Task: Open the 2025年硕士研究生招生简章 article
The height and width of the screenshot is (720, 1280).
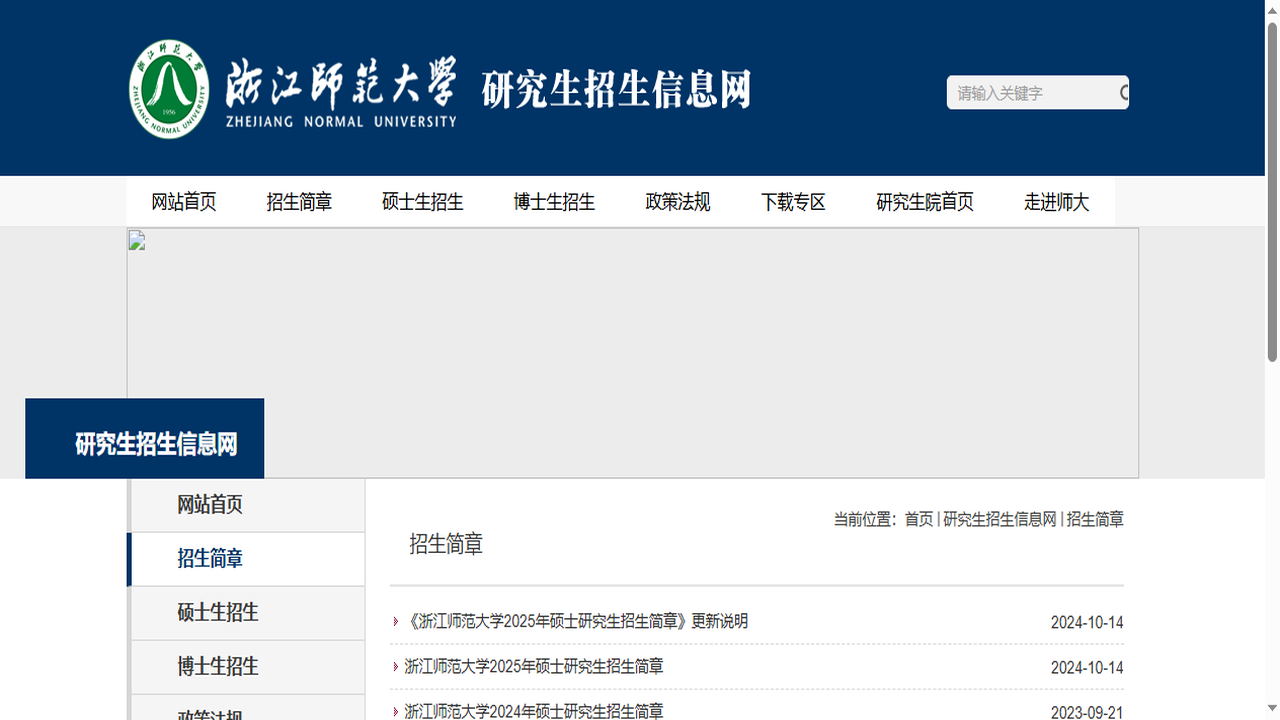Action: coord(533,667)
